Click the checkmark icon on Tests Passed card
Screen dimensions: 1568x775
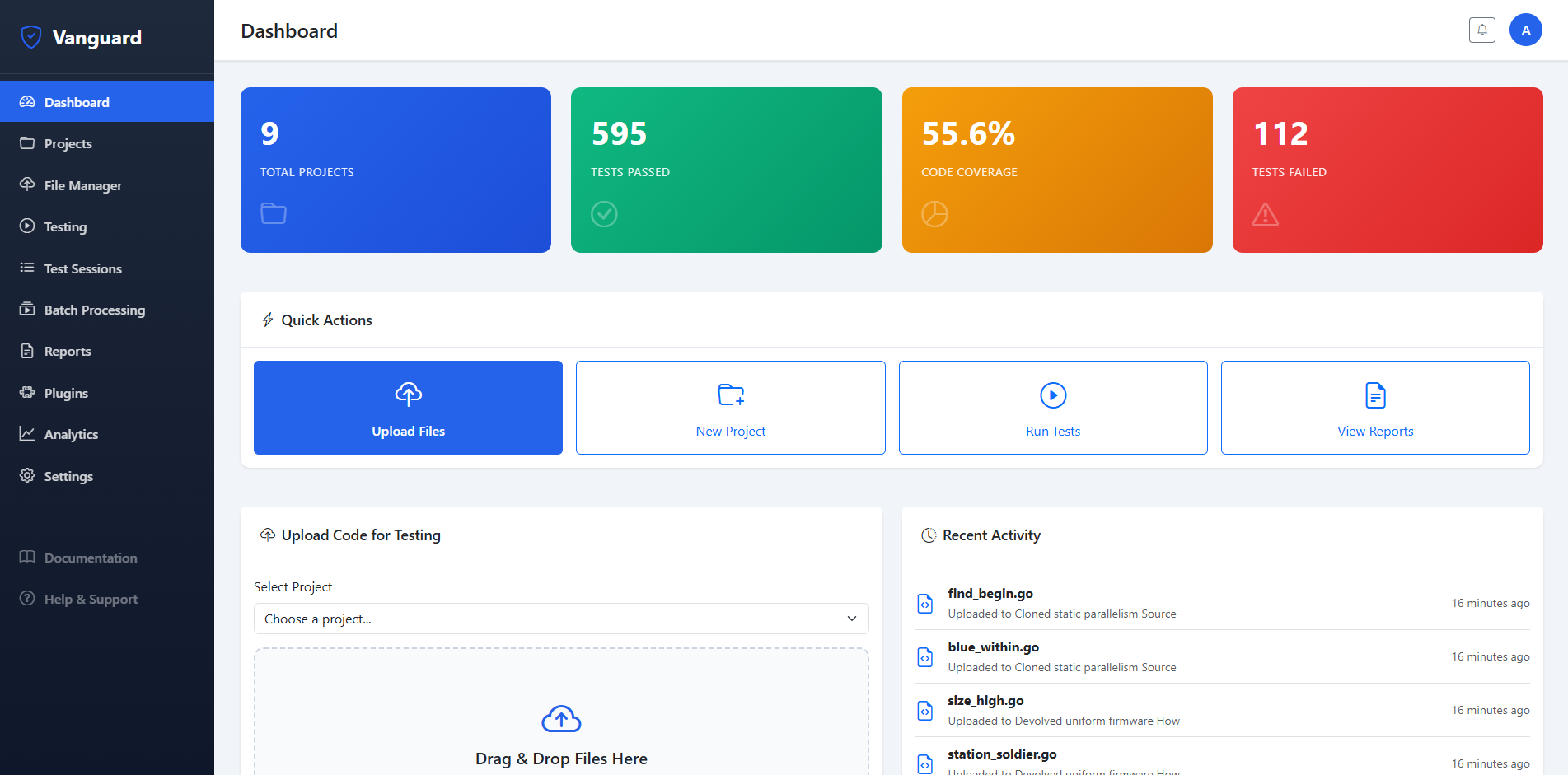(x=604, y=214)
